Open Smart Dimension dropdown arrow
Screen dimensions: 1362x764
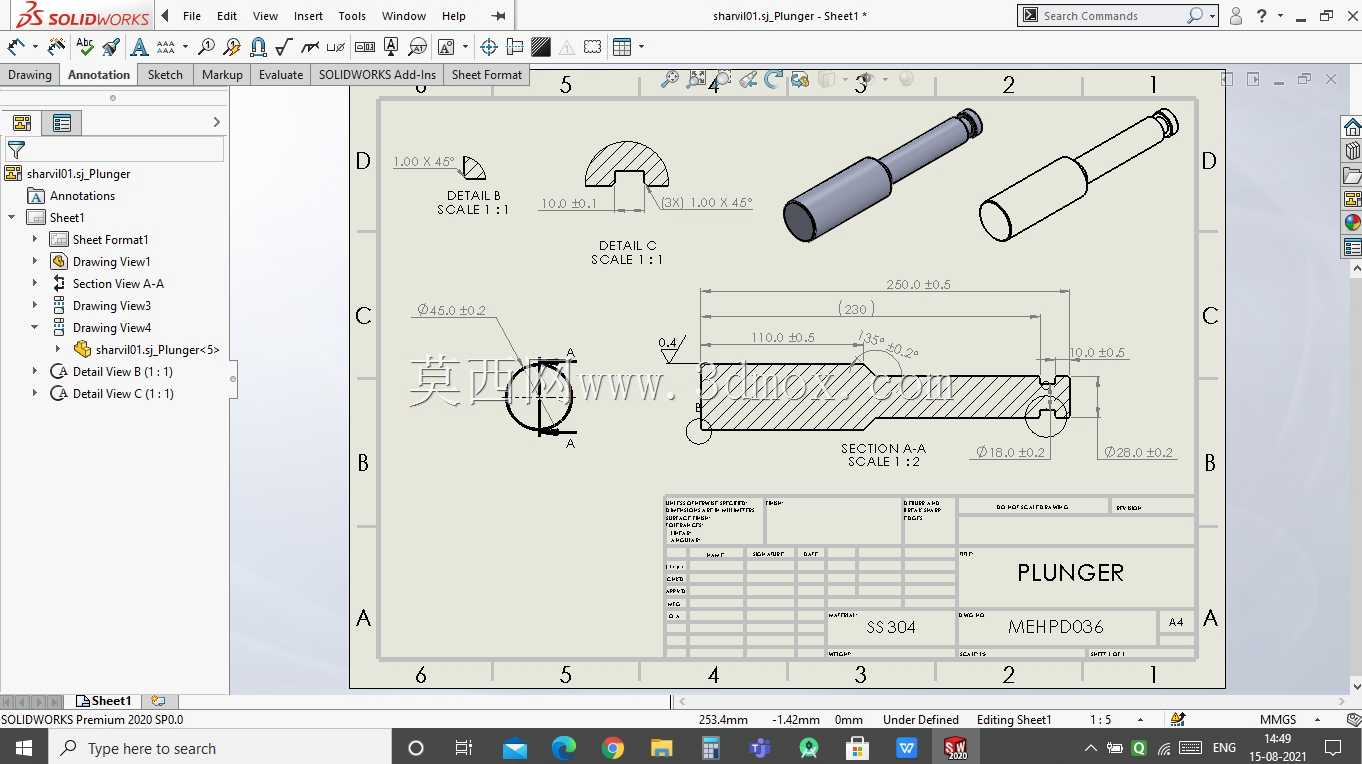tap(35, 46)
